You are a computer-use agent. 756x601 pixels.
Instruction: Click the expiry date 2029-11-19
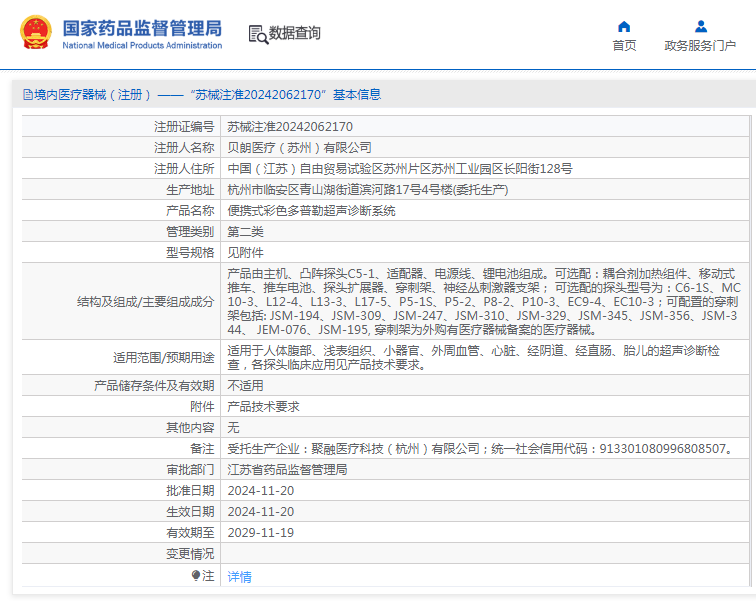tap(261, 533)
